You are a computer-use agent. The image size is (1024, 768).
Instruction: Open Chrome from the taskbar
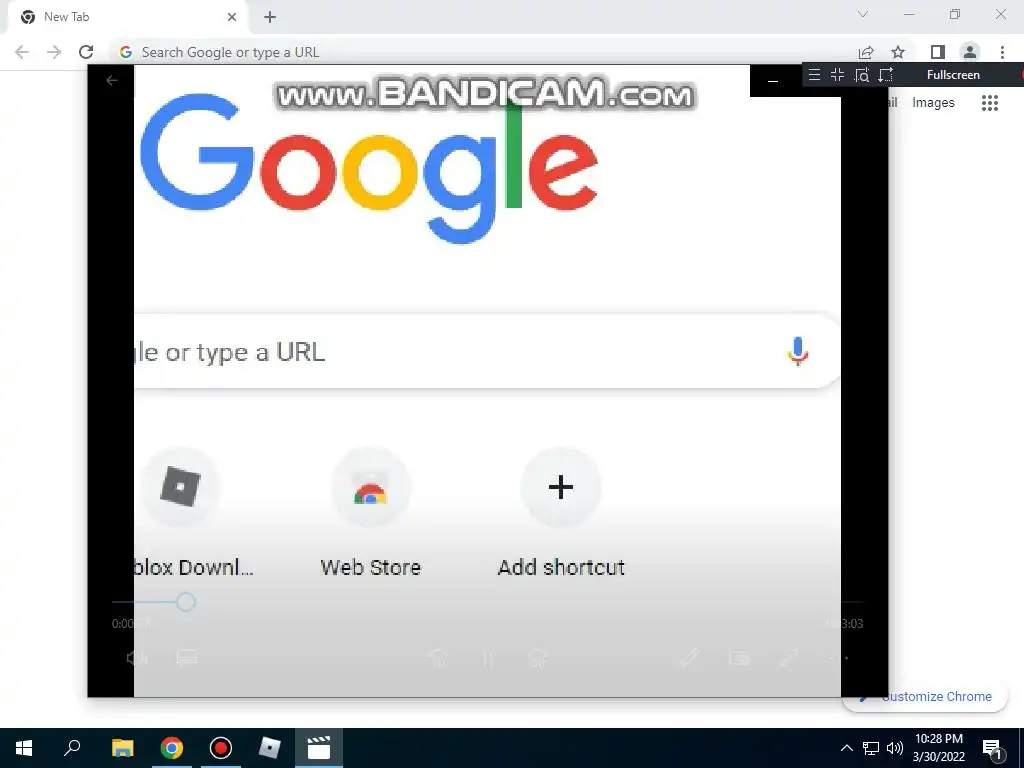point(172,748)
